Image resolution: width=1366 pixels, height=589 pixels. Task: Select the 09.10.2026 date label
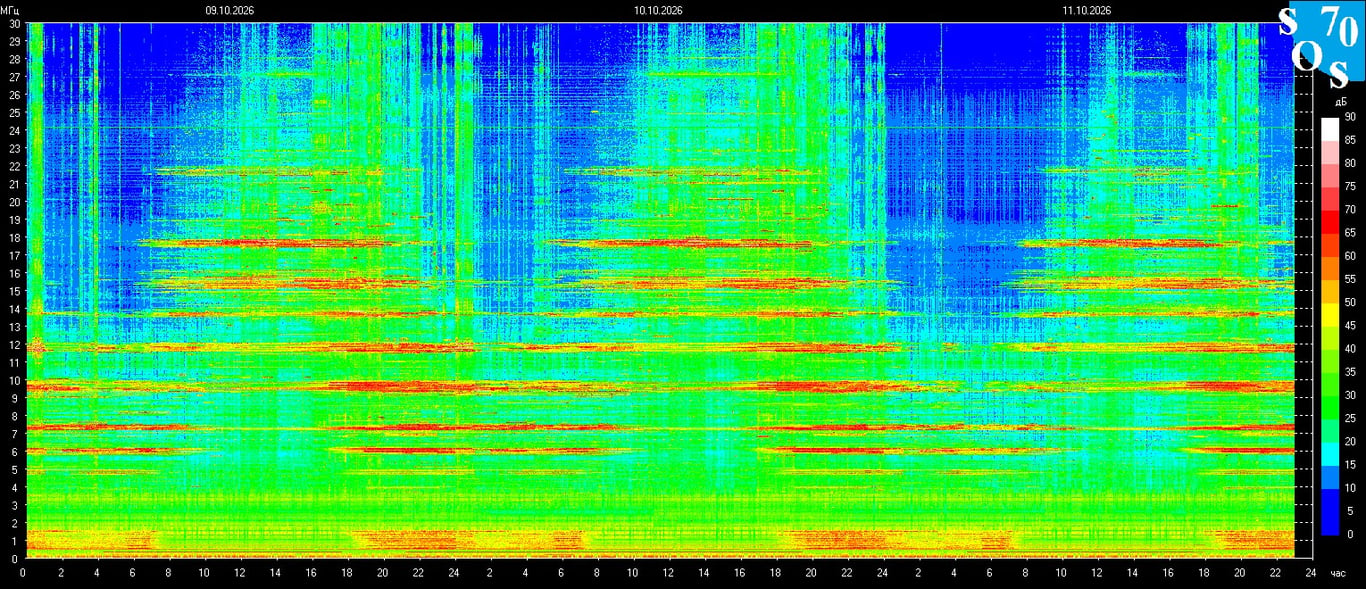(x=230, y=10)
